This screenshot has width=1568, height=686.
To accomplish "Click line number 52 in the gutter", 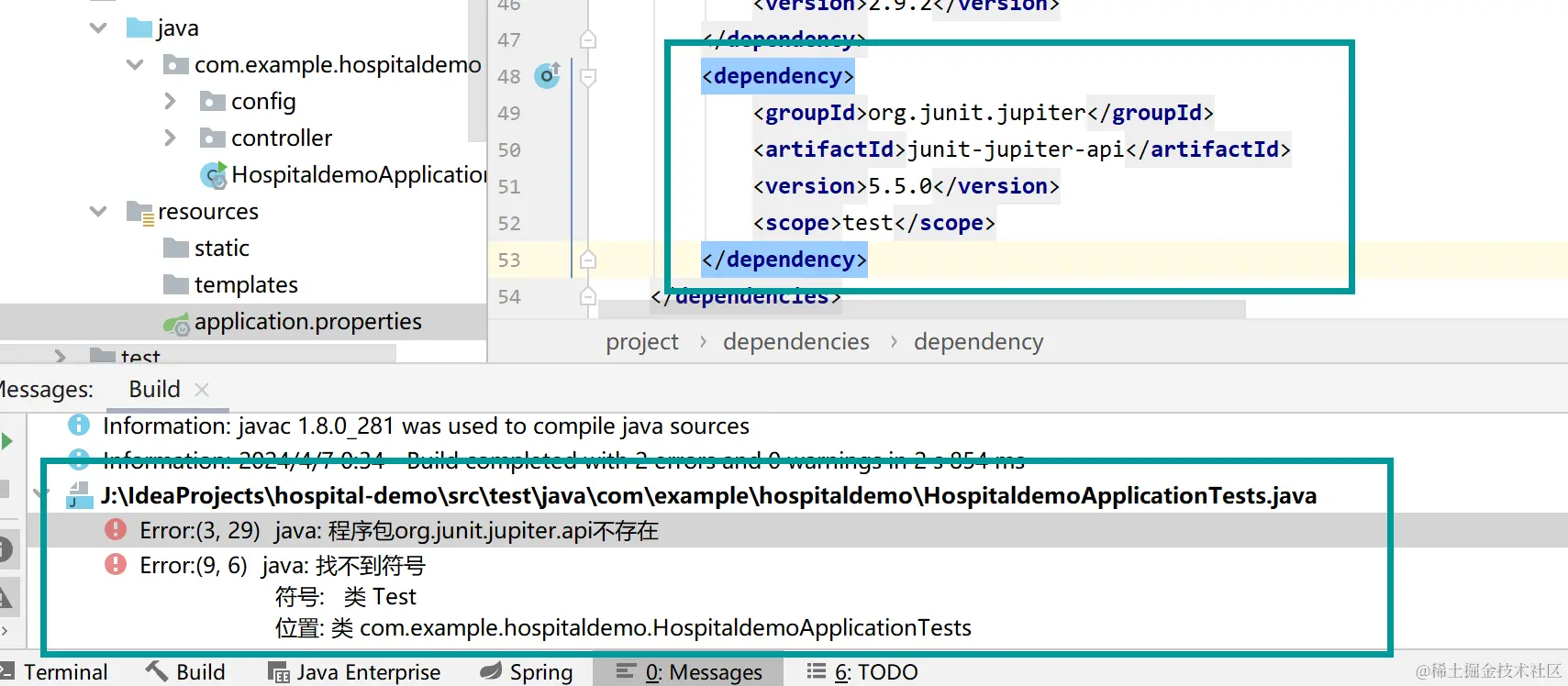I will [x=509, y=223].
